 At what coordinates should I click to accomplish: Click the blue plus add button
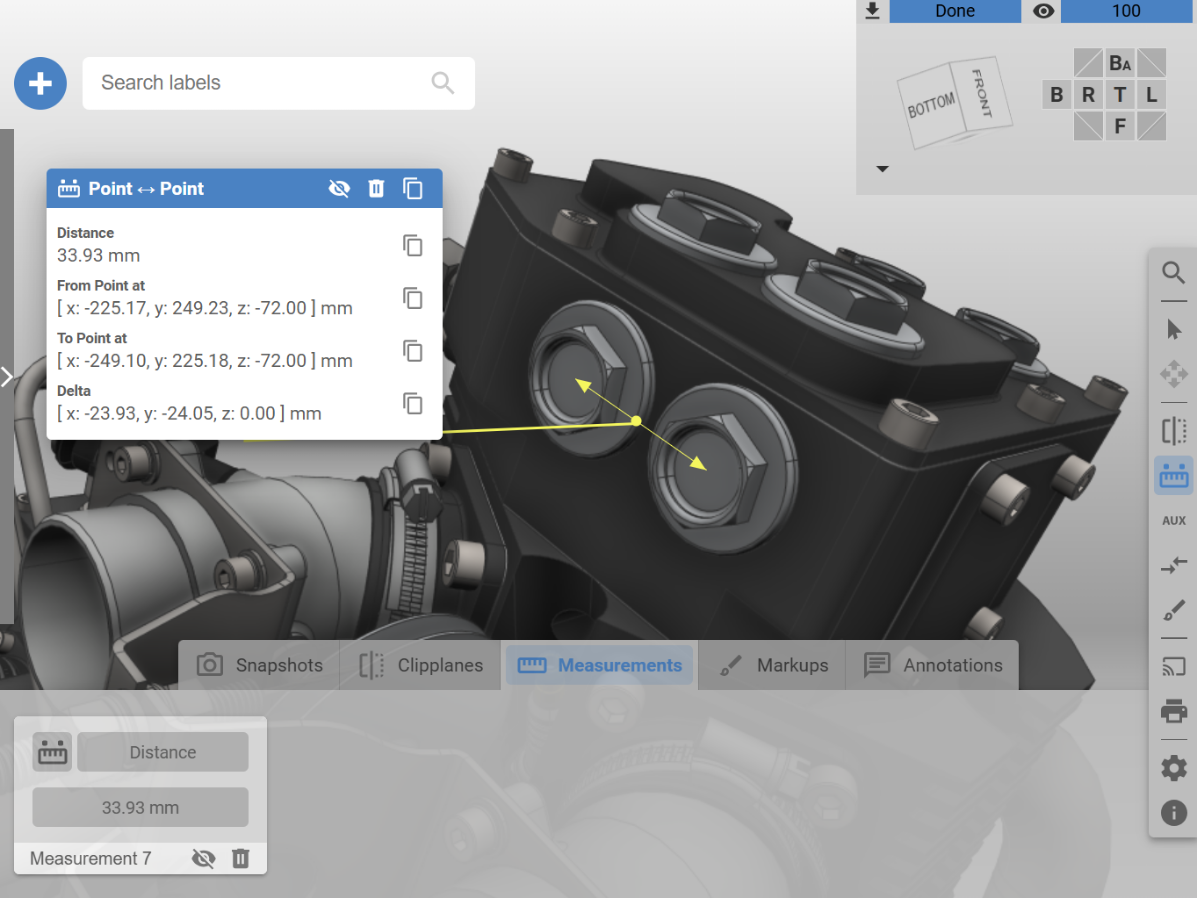40,83
